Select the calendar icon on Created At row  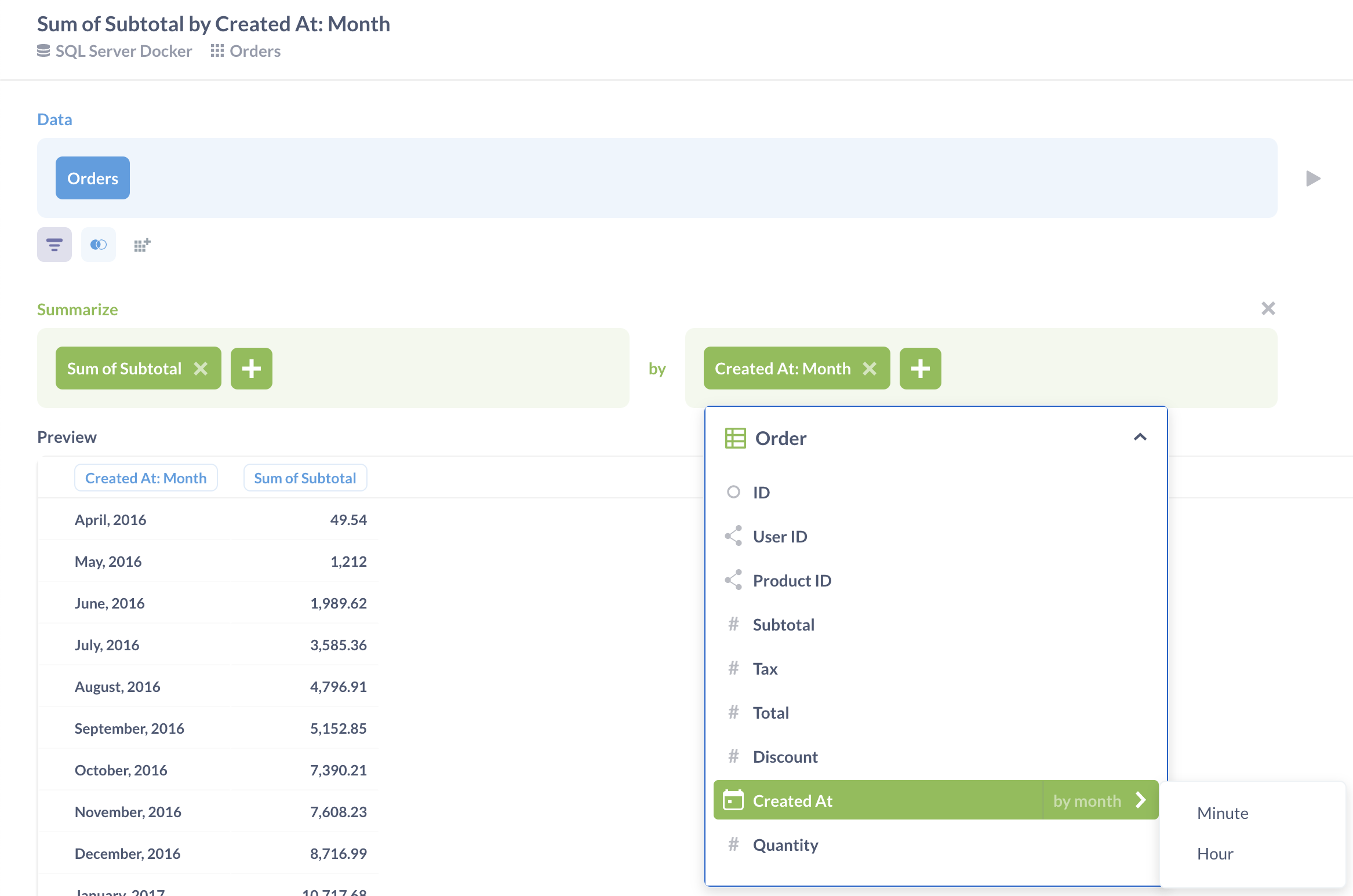pyautogui.click(x=734, y=800)
